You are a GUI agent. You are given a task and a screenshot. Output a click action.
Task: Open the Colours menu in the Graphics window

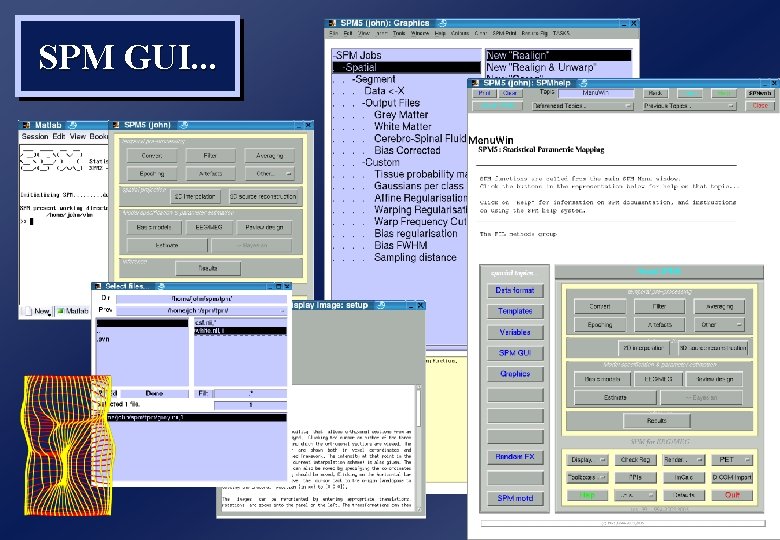(460, 33)
